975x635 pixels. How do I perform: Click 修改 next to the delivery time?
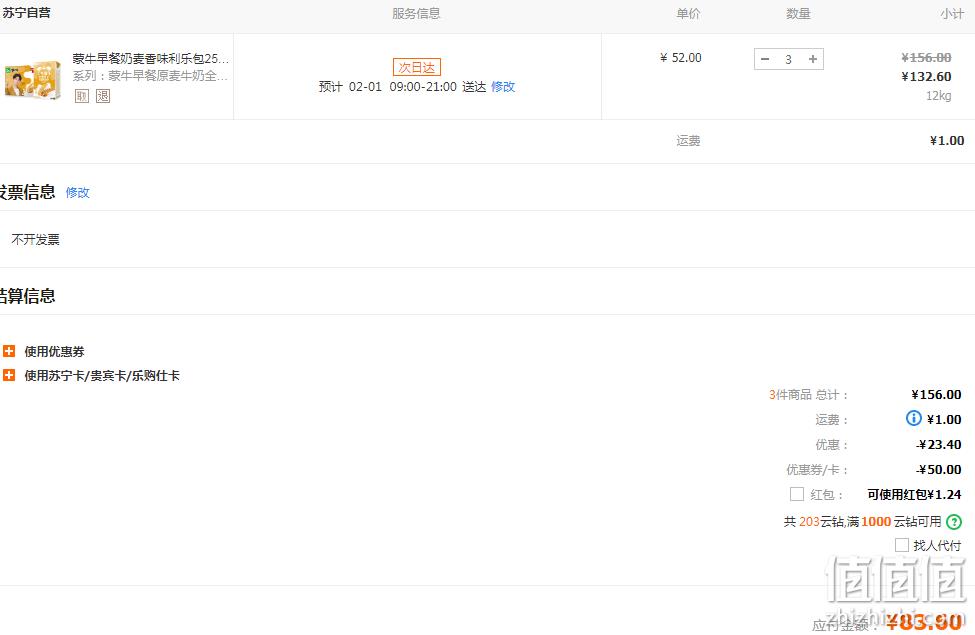503,86
